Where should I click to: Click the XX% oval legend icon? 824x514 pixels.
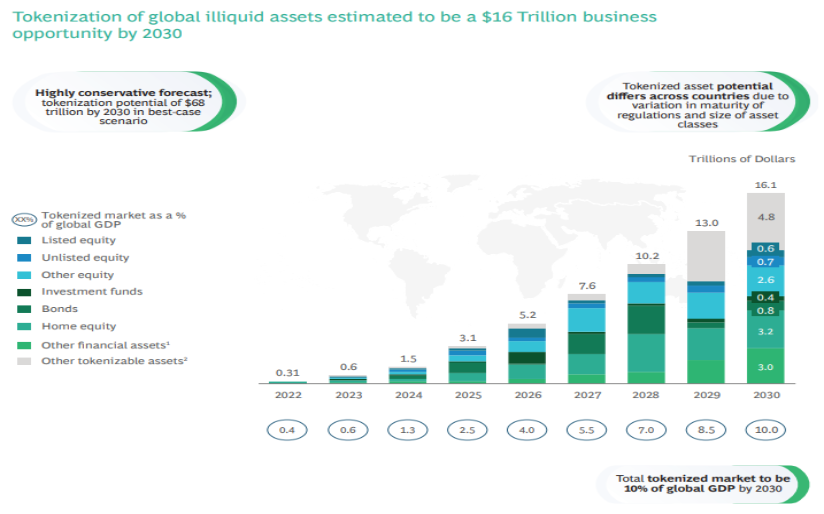pyautogui.click(x=24, y=218)
